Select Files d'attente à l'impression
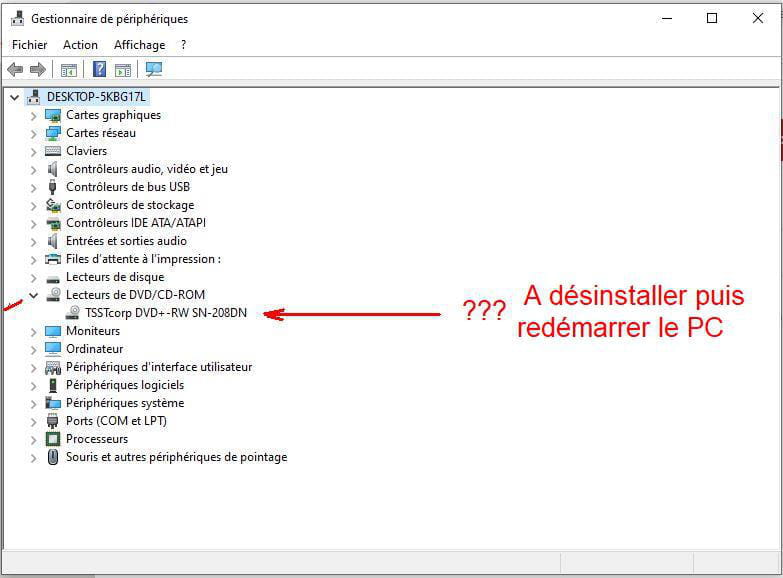This screenshot has width=783, height=578. (x=143, y=259)
